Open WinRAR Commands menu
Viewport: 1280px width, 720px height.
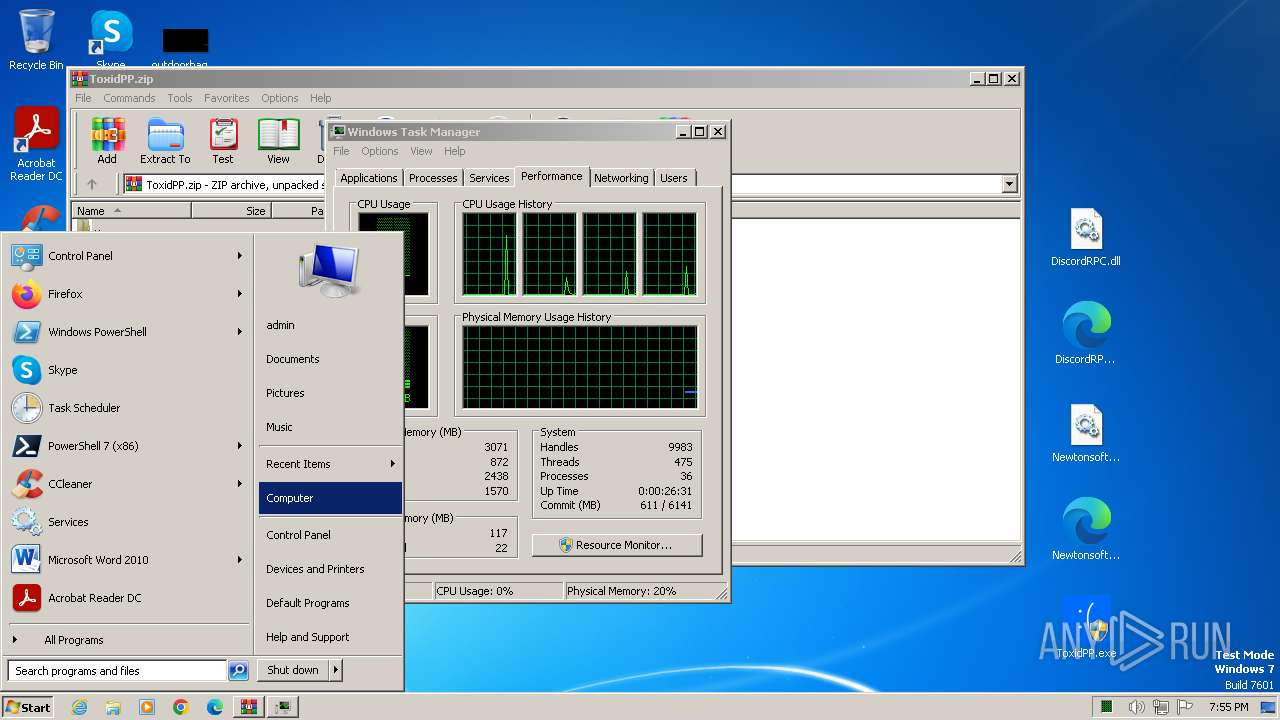(x=129, y=98)
